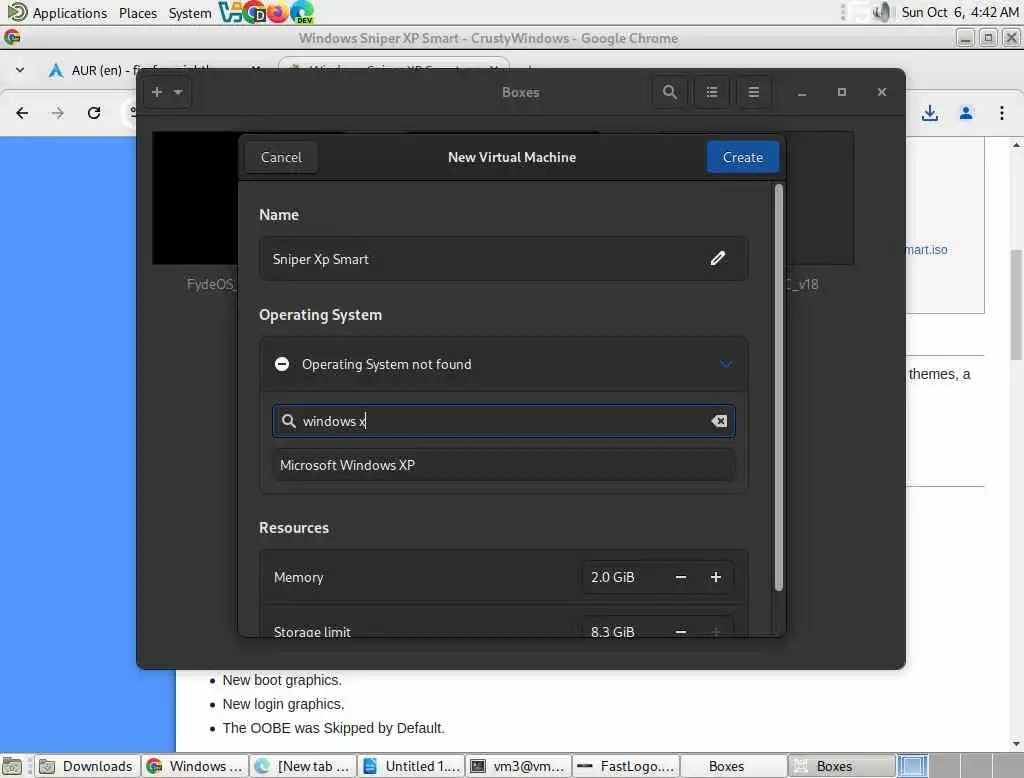Click the .iso link on the web page
This screenshot has height=778, width=1024.
926,250
